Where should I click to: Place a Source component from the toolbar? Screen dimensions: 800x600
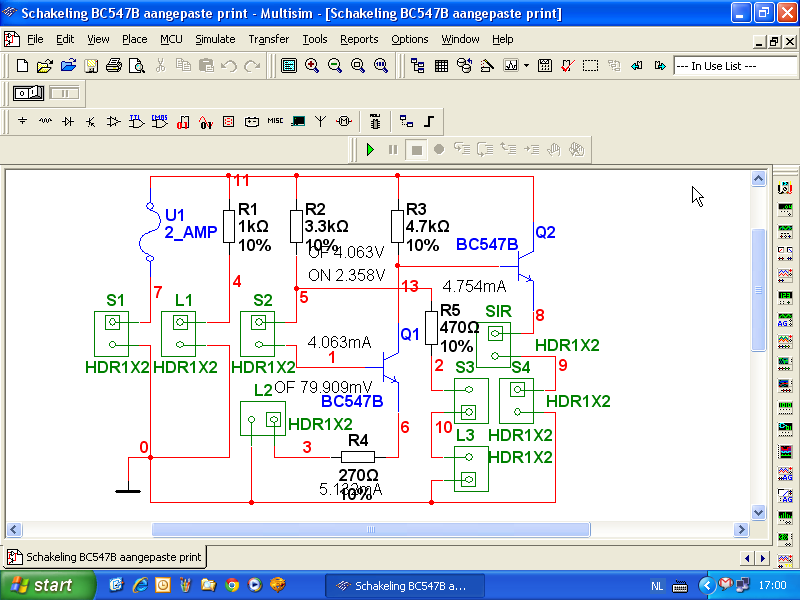tap(22, 121)
